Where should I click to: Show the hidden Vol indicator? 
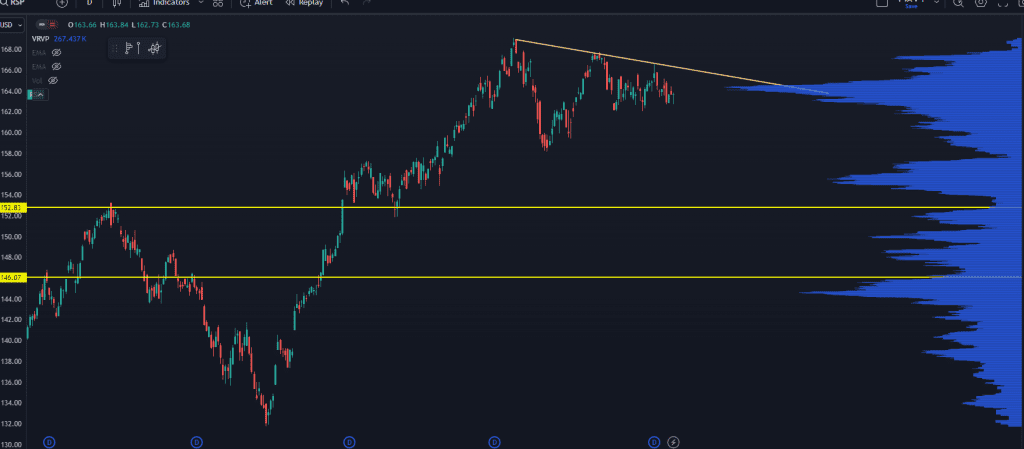(54, 80)
